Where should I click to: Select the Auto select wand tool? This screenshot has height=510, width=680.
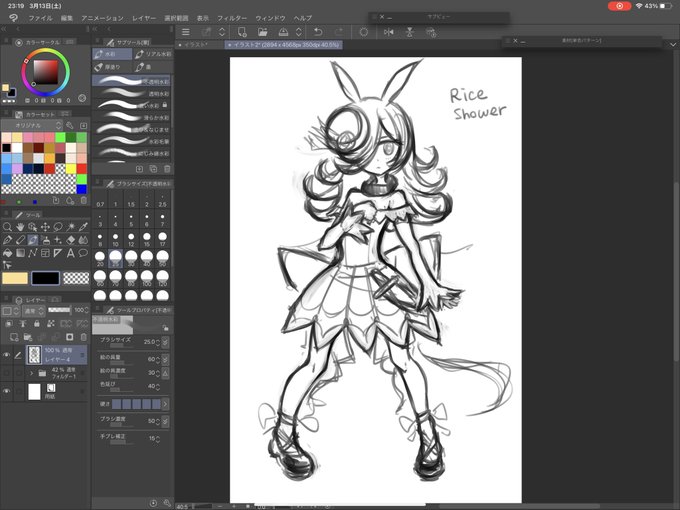tap(71, 227)
